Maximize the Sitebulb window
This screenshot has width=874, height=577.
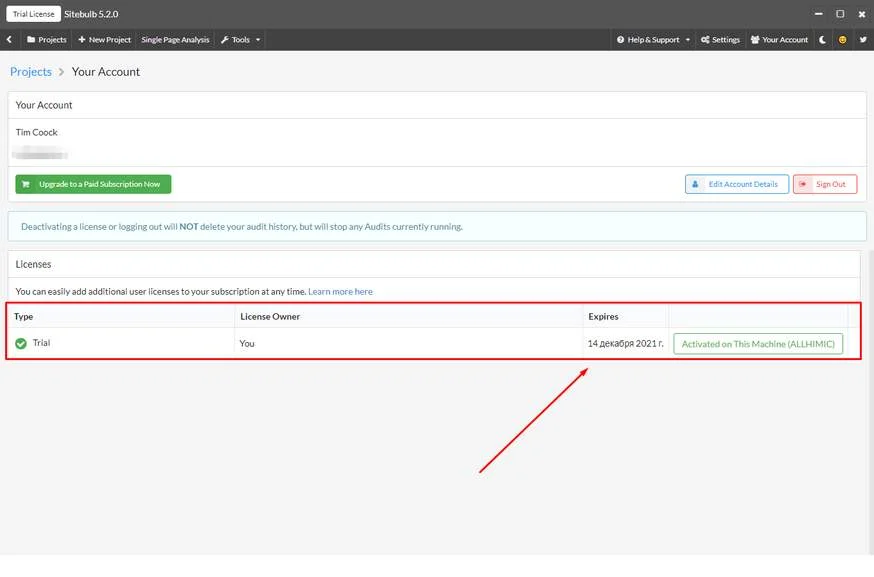(x=840, y=14)
